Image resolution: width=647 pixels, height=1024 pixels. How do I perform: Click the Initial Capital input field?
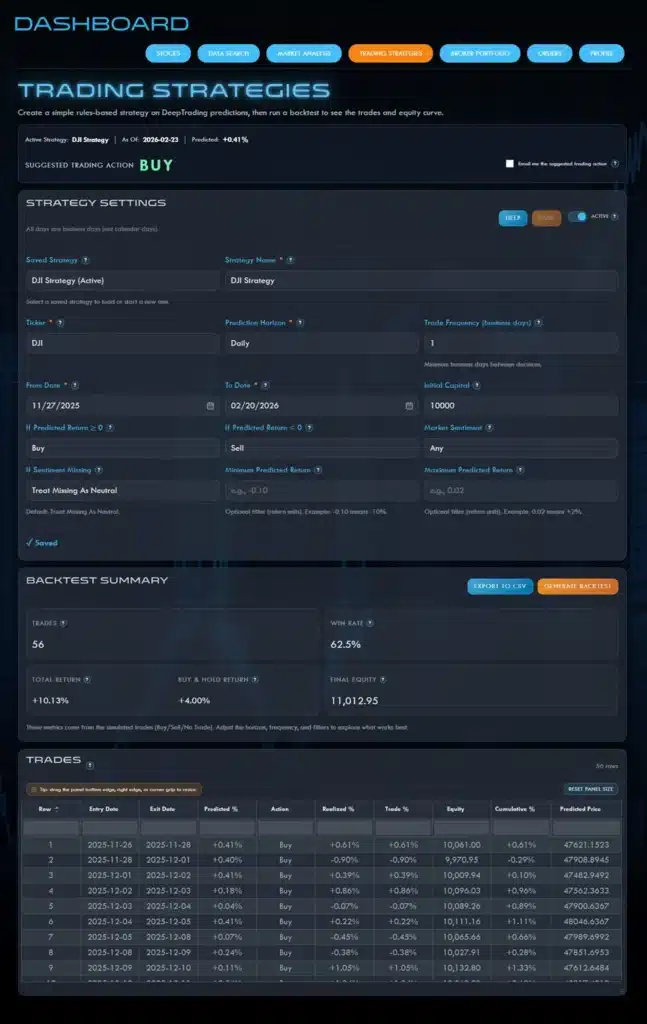pyautogui.click(x=520, y=406)
